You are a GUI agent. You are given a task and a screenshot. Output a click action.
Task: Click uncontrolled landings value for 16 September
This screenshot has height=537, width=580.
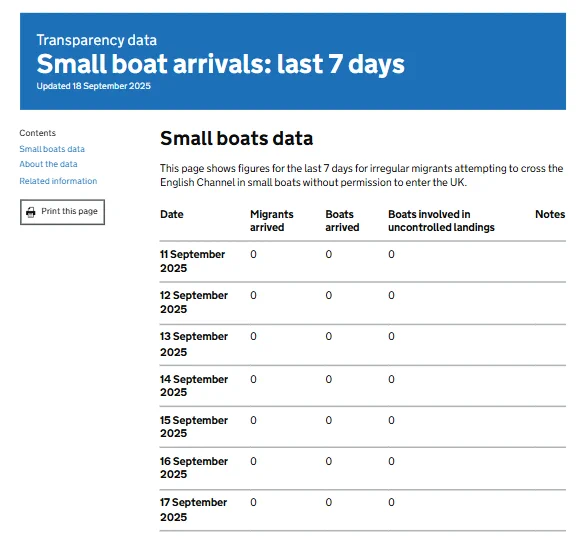tap(391, 461)
